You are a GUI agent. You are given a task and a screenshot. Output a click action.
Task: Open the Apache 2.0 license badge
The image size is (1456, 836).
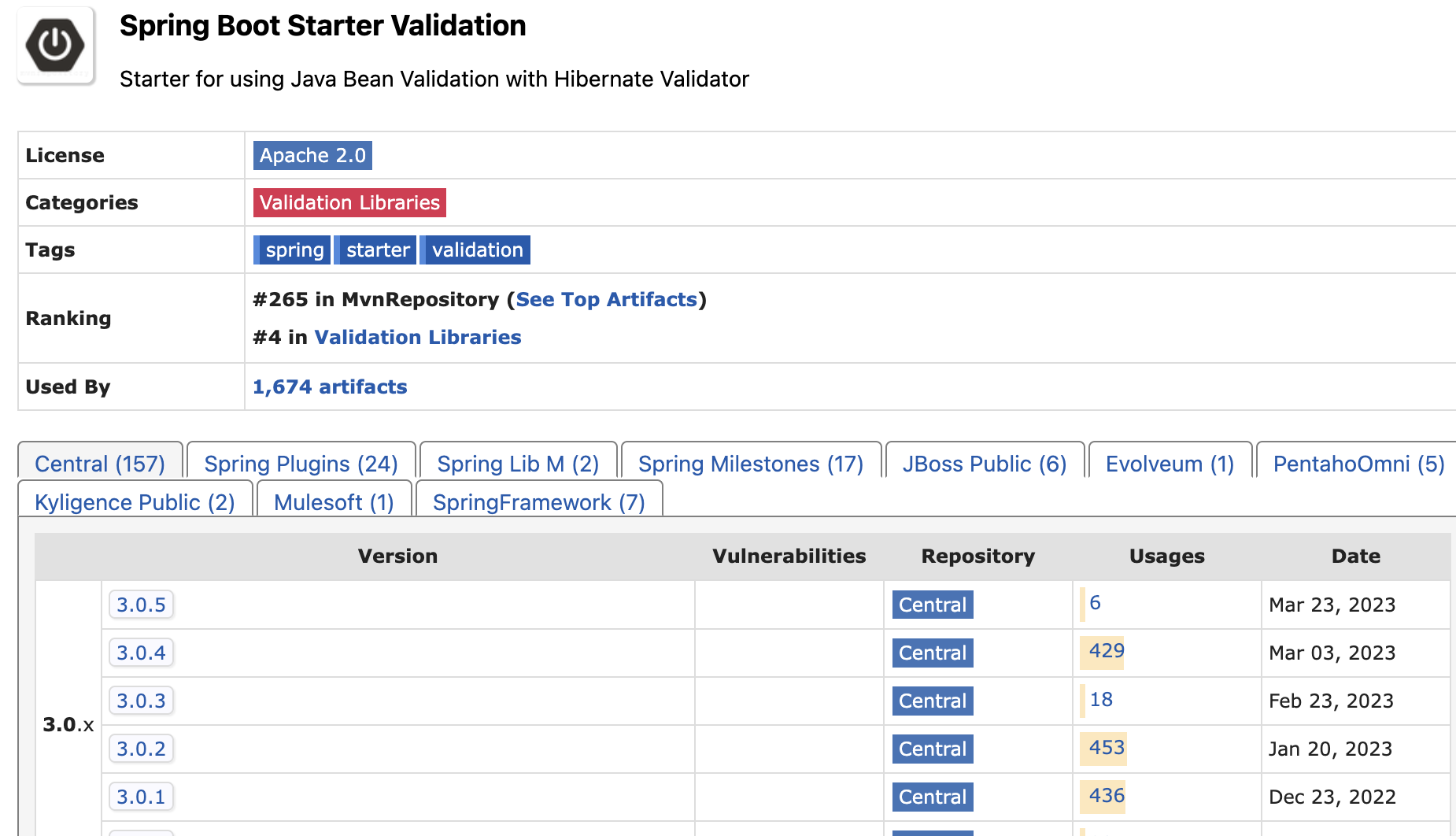(312, 155)
